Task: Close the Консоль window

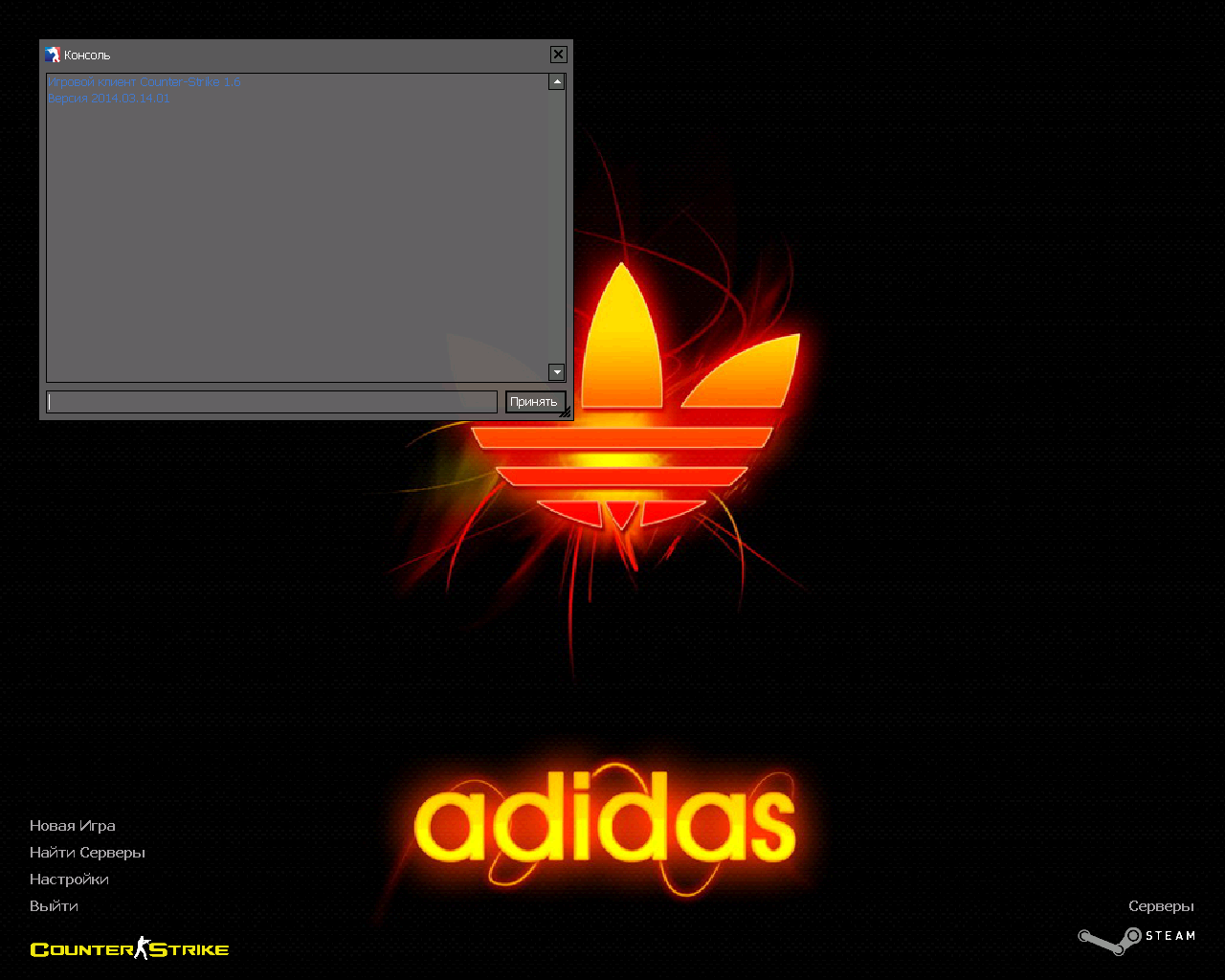Action: [558, 55]
